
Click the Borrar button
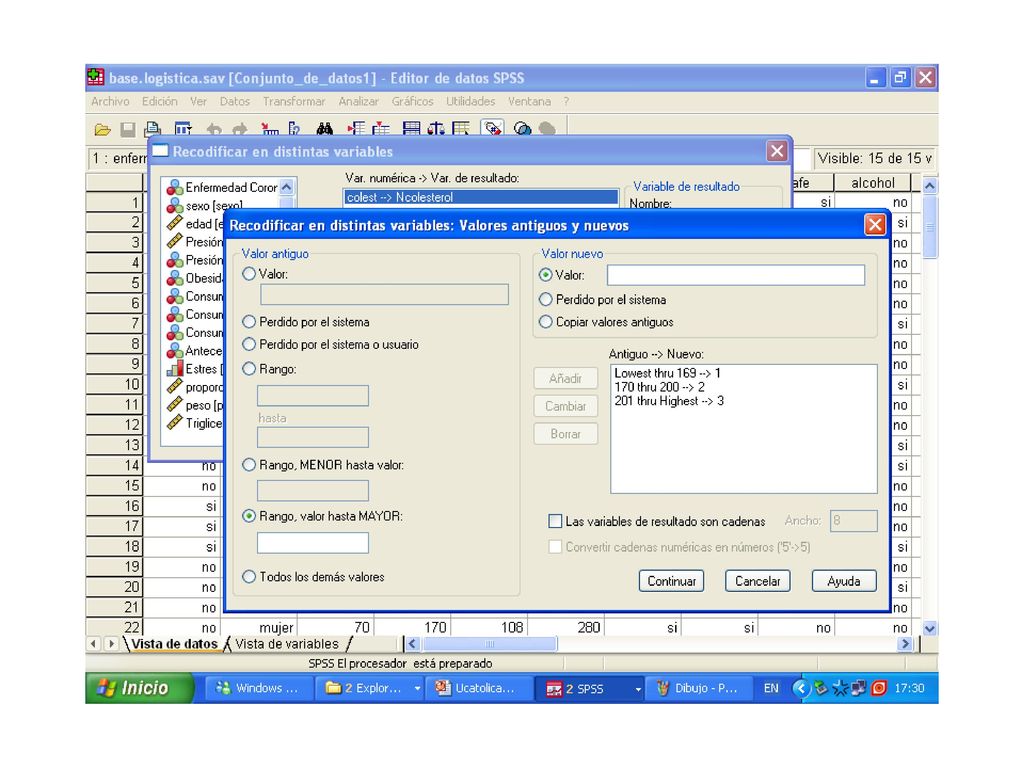pos(566,434)
